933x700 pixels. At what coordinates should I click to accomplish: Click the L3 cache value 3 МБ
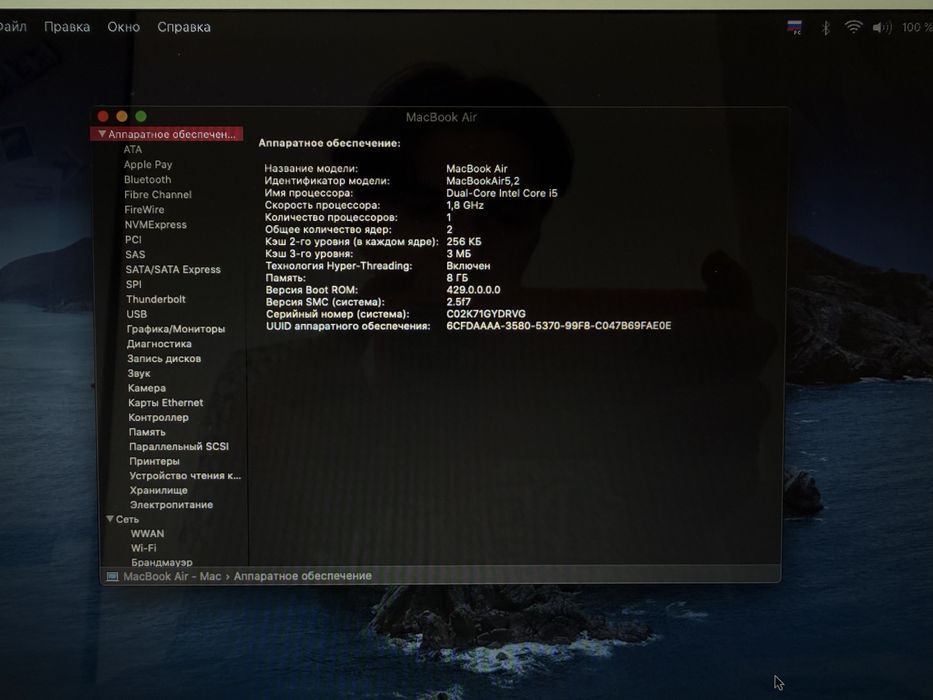458,254
